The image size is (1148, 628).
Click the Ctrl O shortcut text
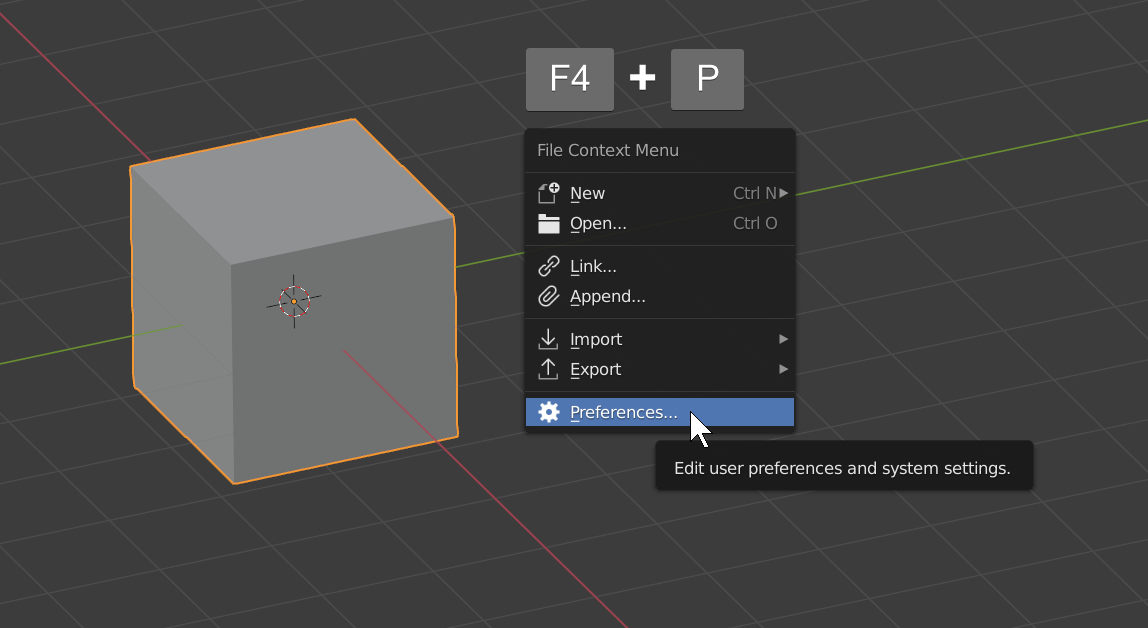[x=755, y=223]
